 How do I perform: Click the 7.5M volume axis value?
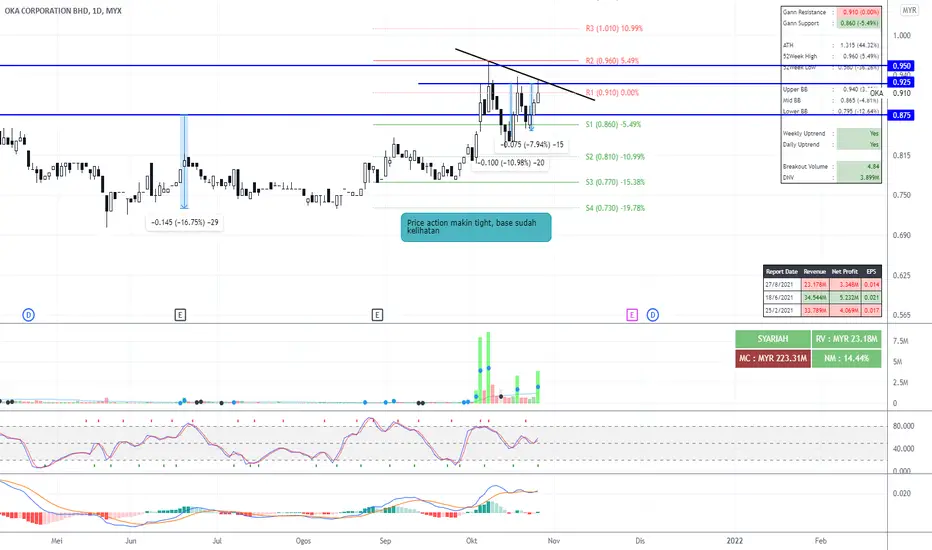(x=900, y=341)
